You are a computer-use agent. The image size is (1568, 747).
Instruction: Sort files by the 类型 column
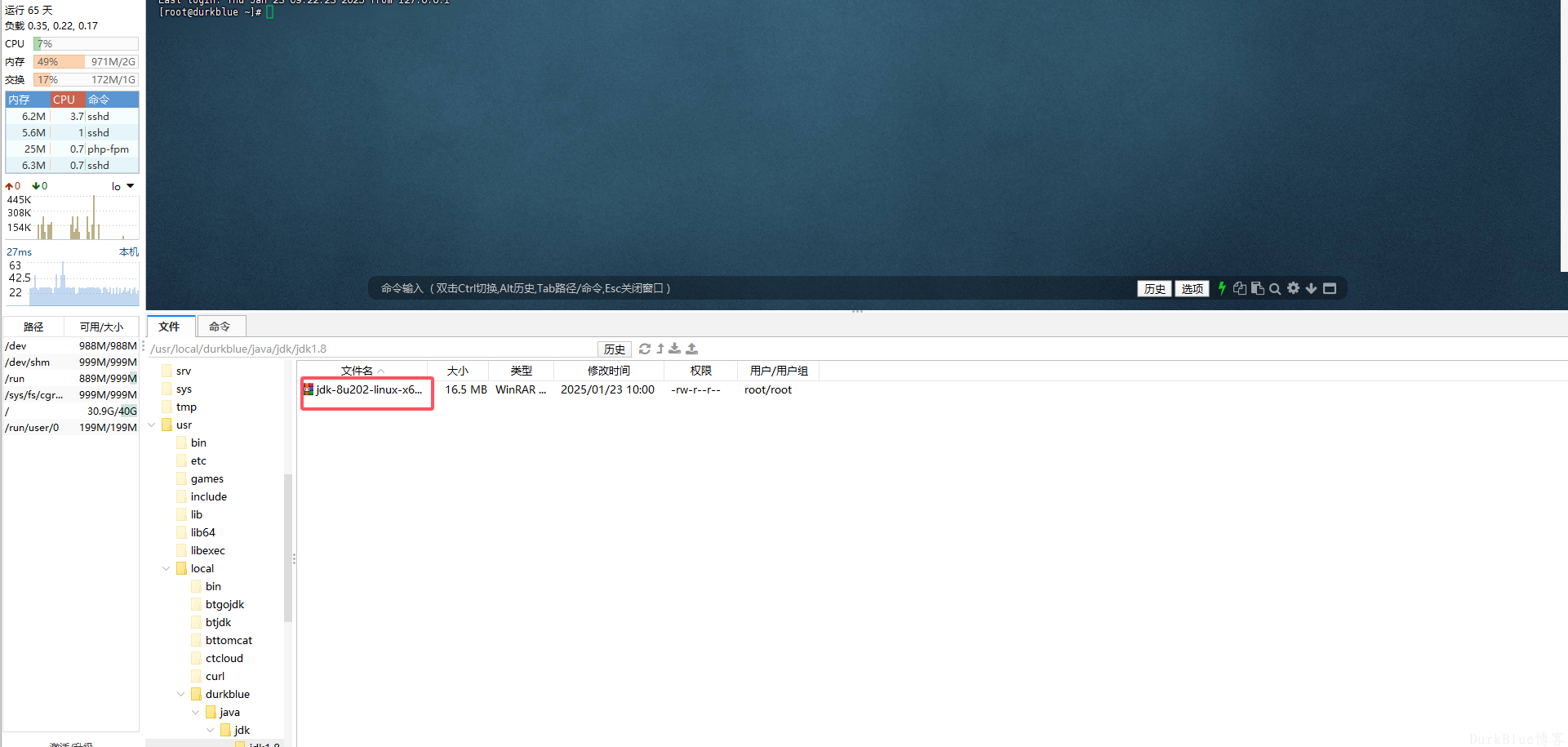(522, 371)
